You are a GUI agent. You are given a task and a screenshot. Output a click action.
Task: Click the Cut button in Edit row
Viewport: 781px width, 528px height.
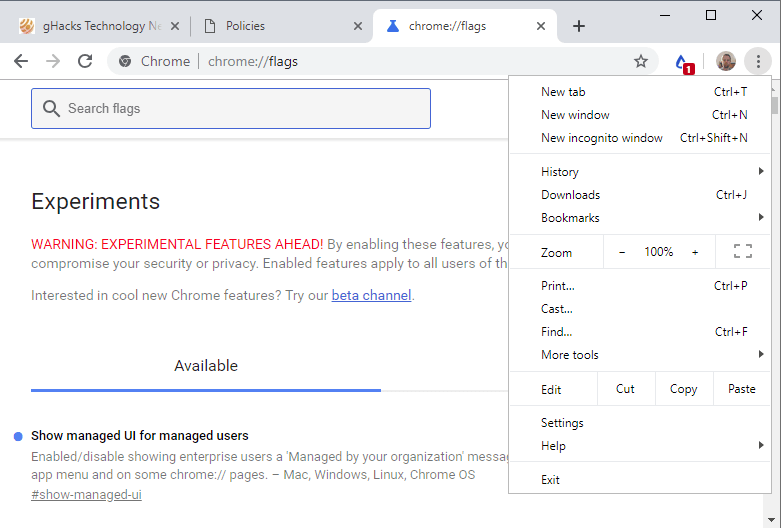(x=626, y=389)
